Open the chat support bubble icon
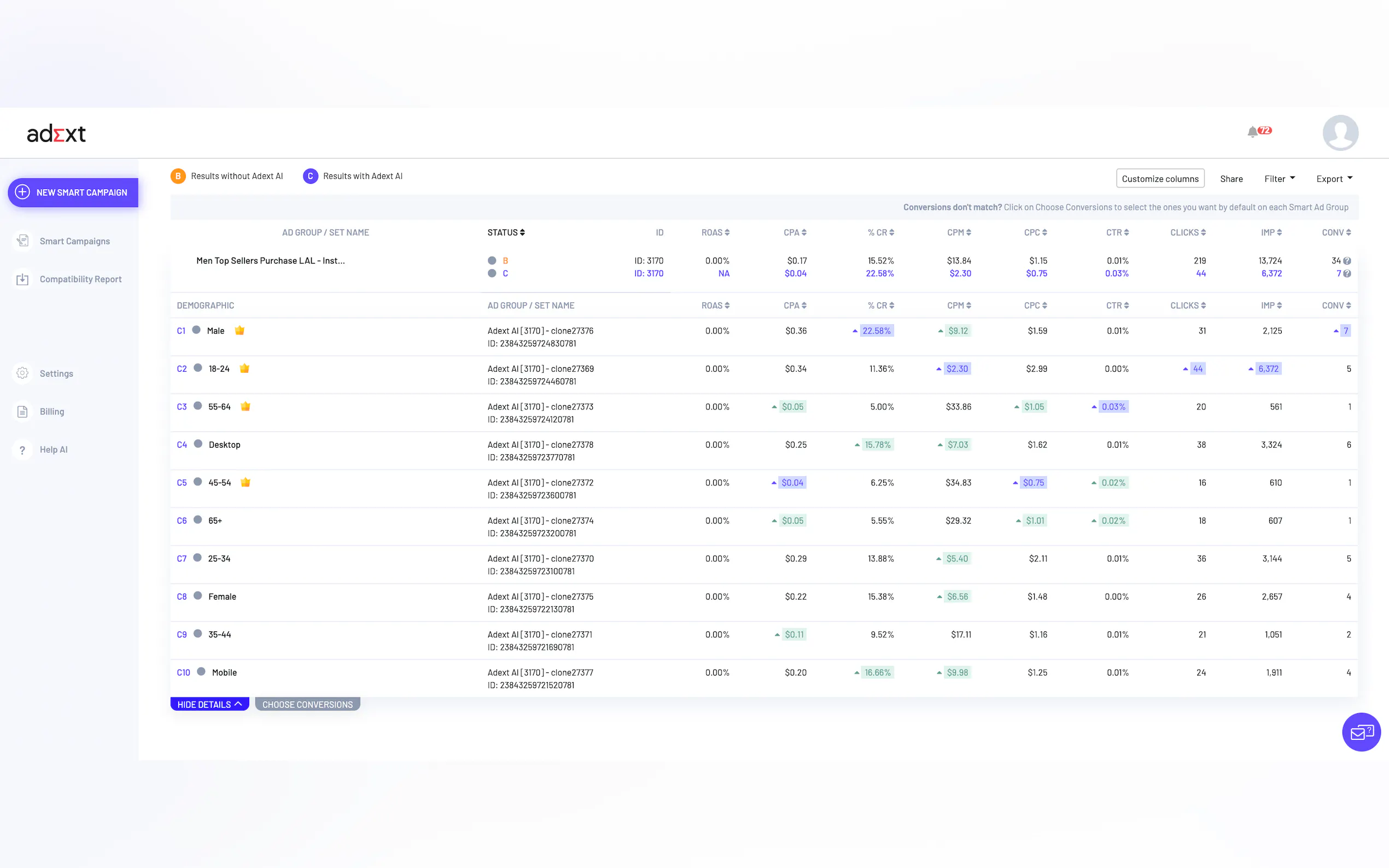 click(x=1361, y=732)
